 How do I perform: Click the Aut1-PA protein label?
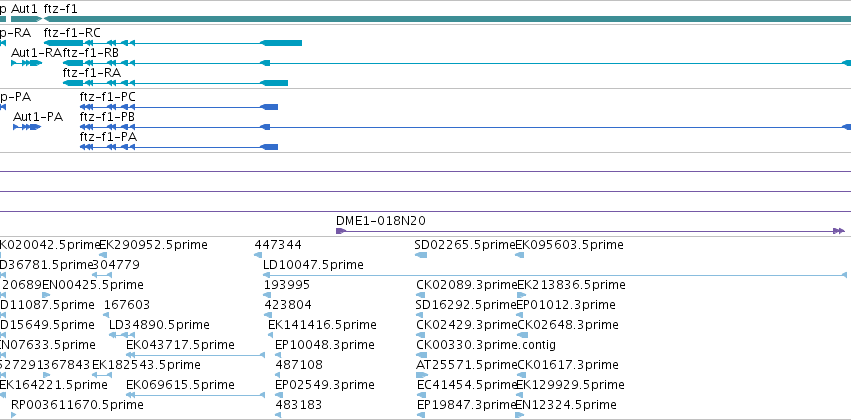point(38,117)
